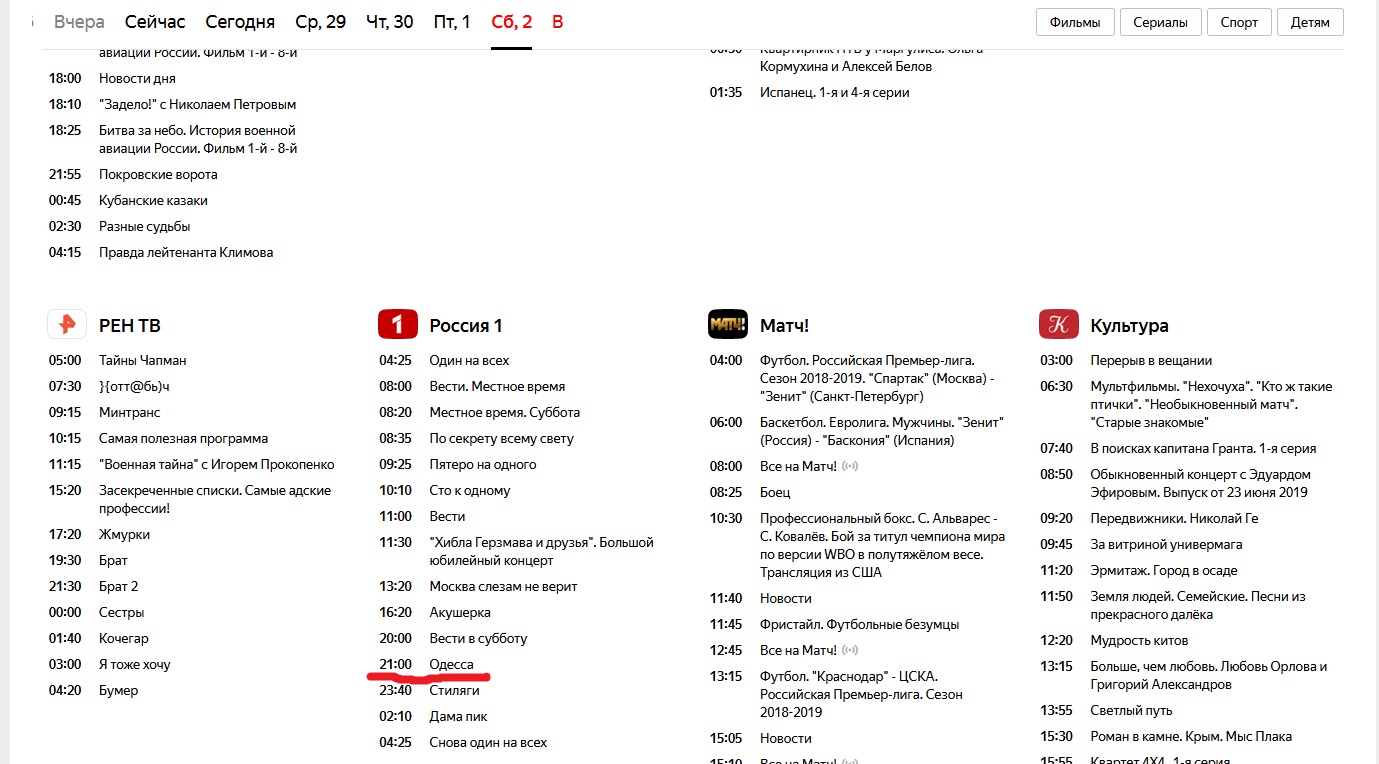1379x764 pixels.
Task: Open the Культура channel logo
Action: pyautogui.click(x=1059, y=325)
